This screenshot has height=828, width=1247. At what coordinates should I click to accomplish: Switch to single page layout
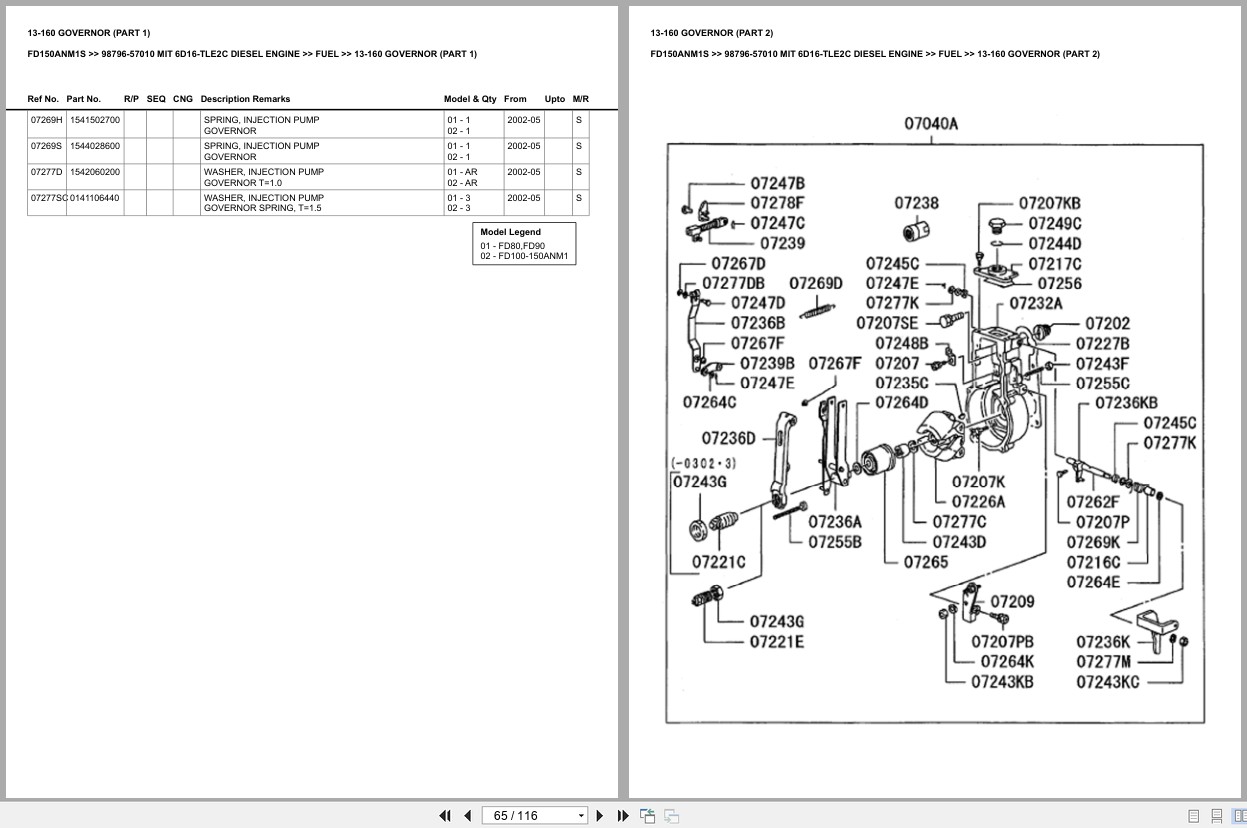tap(1194, 816)
